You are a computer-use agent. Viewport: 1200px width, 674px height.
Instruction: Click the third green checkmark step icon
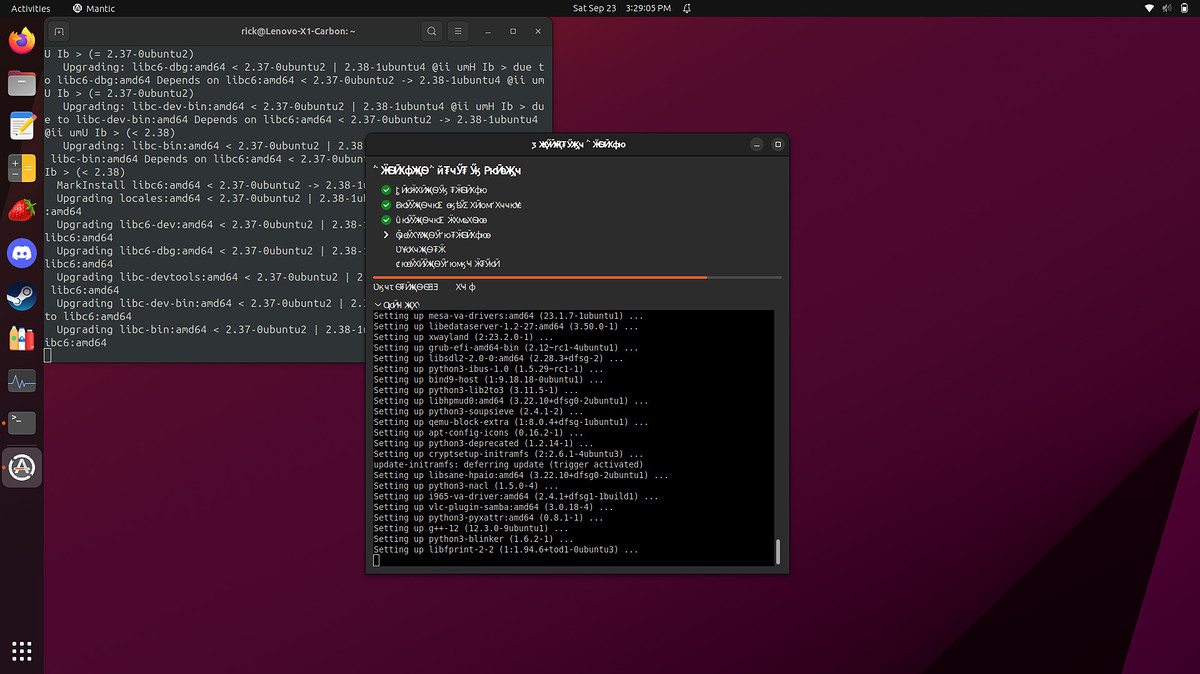coord(386,219)
